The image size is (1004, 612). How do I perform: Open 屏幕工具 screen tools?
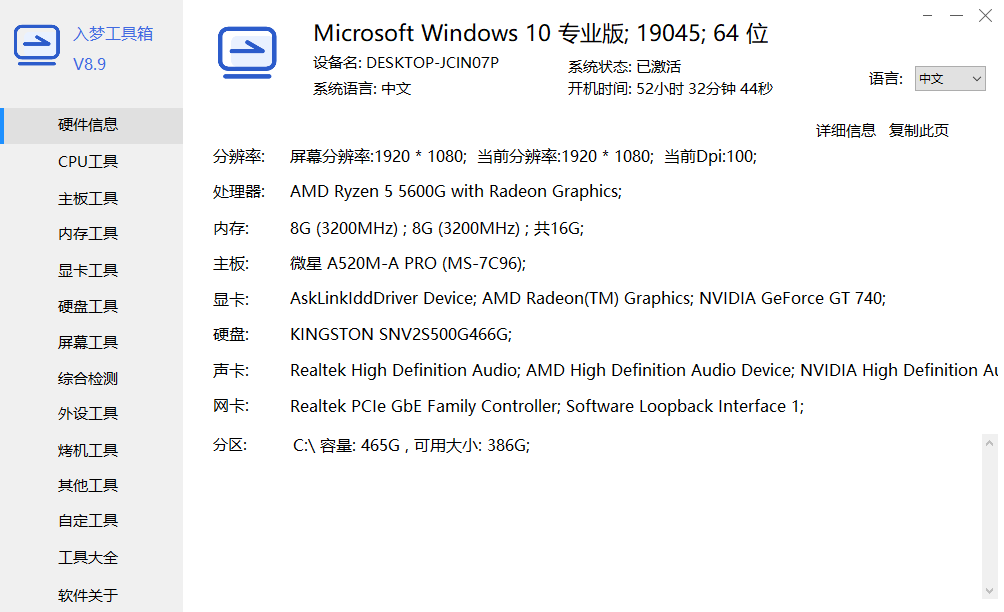tap(88, 343)
